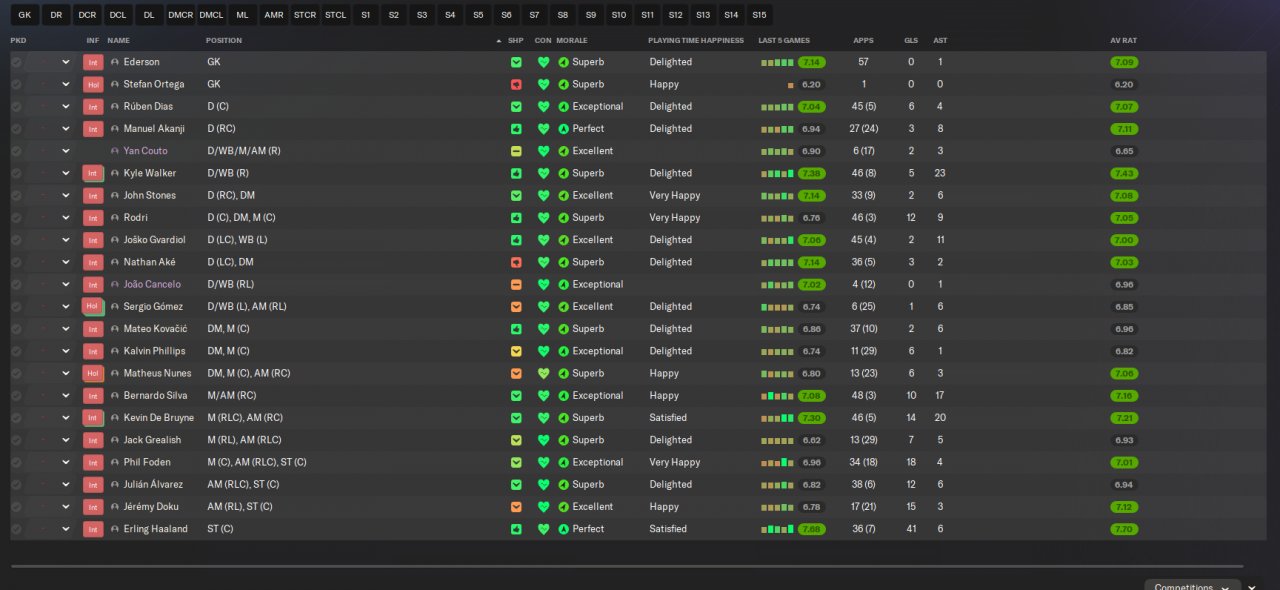1280x590 pixels.
Task: Sort by the AV RAT column
Action: [1123, 40]
